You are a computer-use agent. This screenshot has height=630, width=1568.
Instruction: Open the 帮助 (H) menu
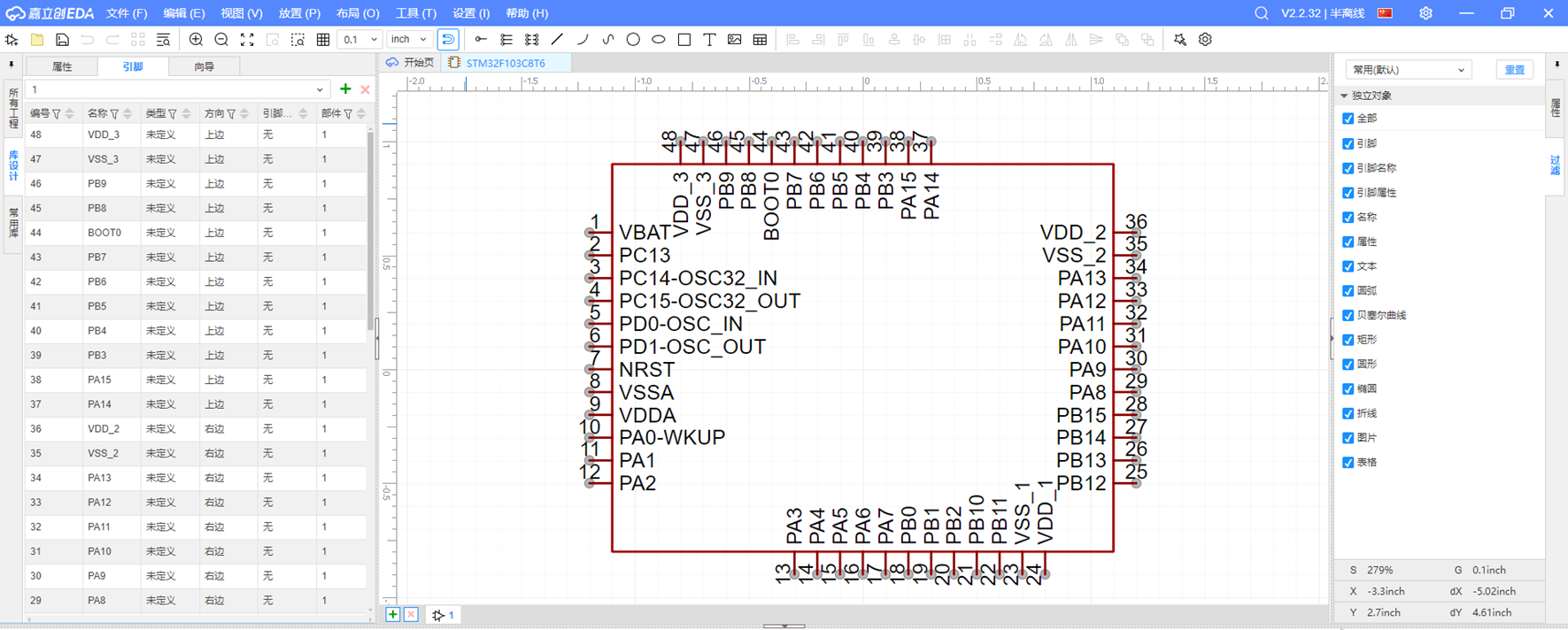click(527, 13)
